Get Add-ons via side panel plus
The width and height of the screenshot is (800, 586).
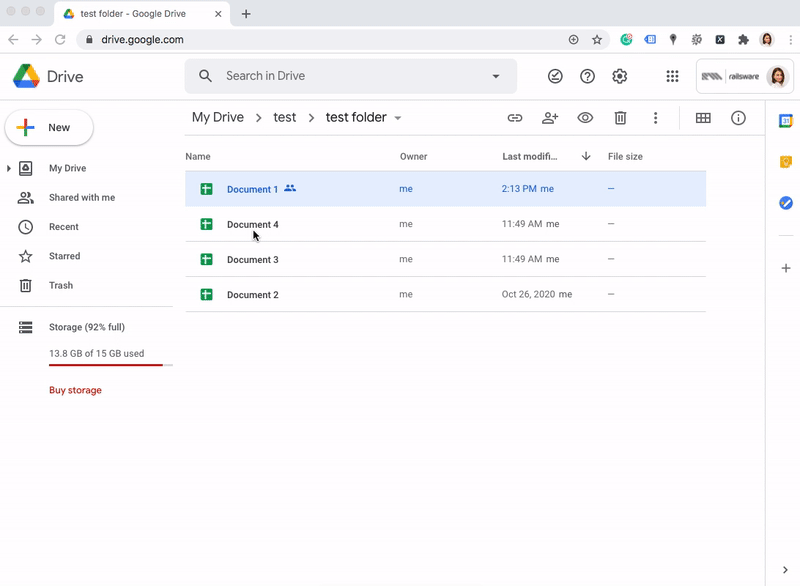pyautogui.click(x=786, y=268)
